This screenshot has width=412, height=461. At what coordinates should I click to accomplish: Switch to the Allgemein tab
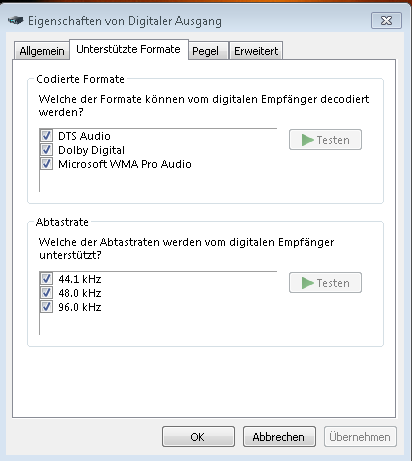point(42,51)
